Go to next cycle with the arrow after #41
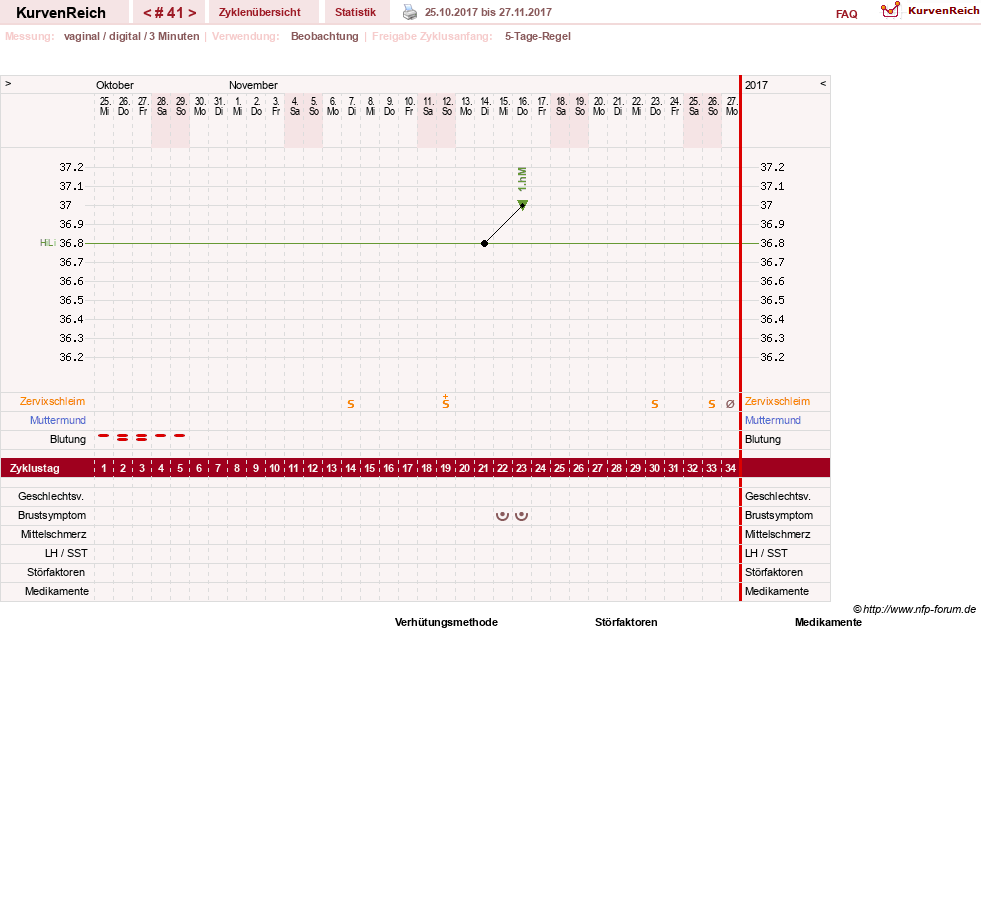The width and height of the screenshot is (981, 901). (x=192, y=13)
